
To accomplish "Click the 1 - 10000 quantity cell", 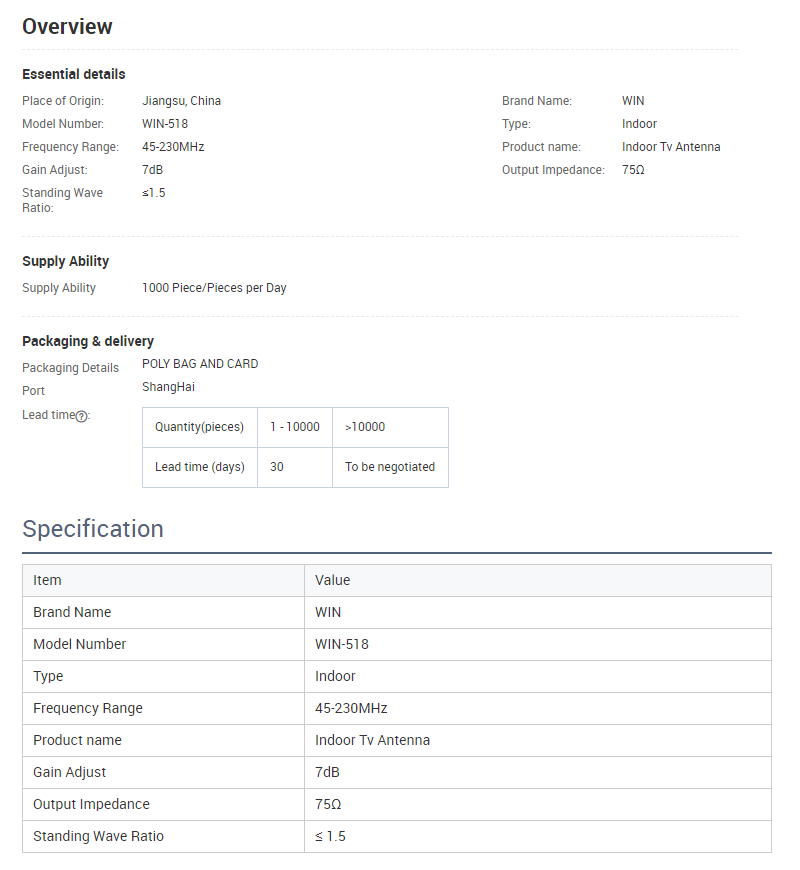I will coord(295,427).
